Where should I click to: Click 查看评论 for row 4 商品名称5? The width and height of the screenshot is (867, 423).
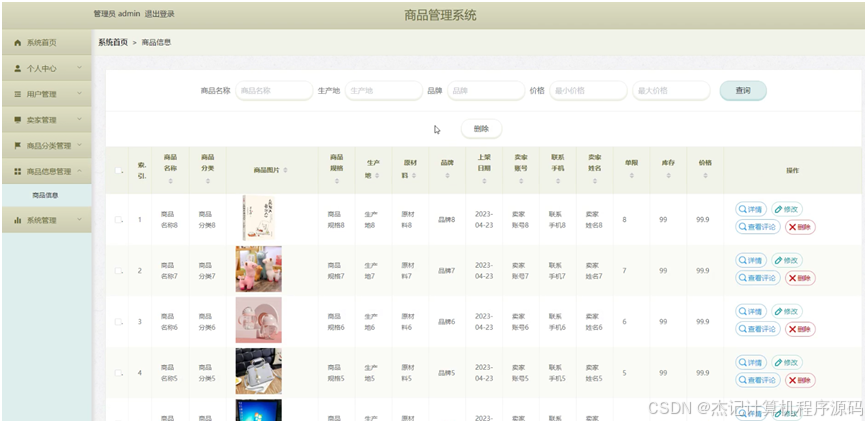(758, 380)
